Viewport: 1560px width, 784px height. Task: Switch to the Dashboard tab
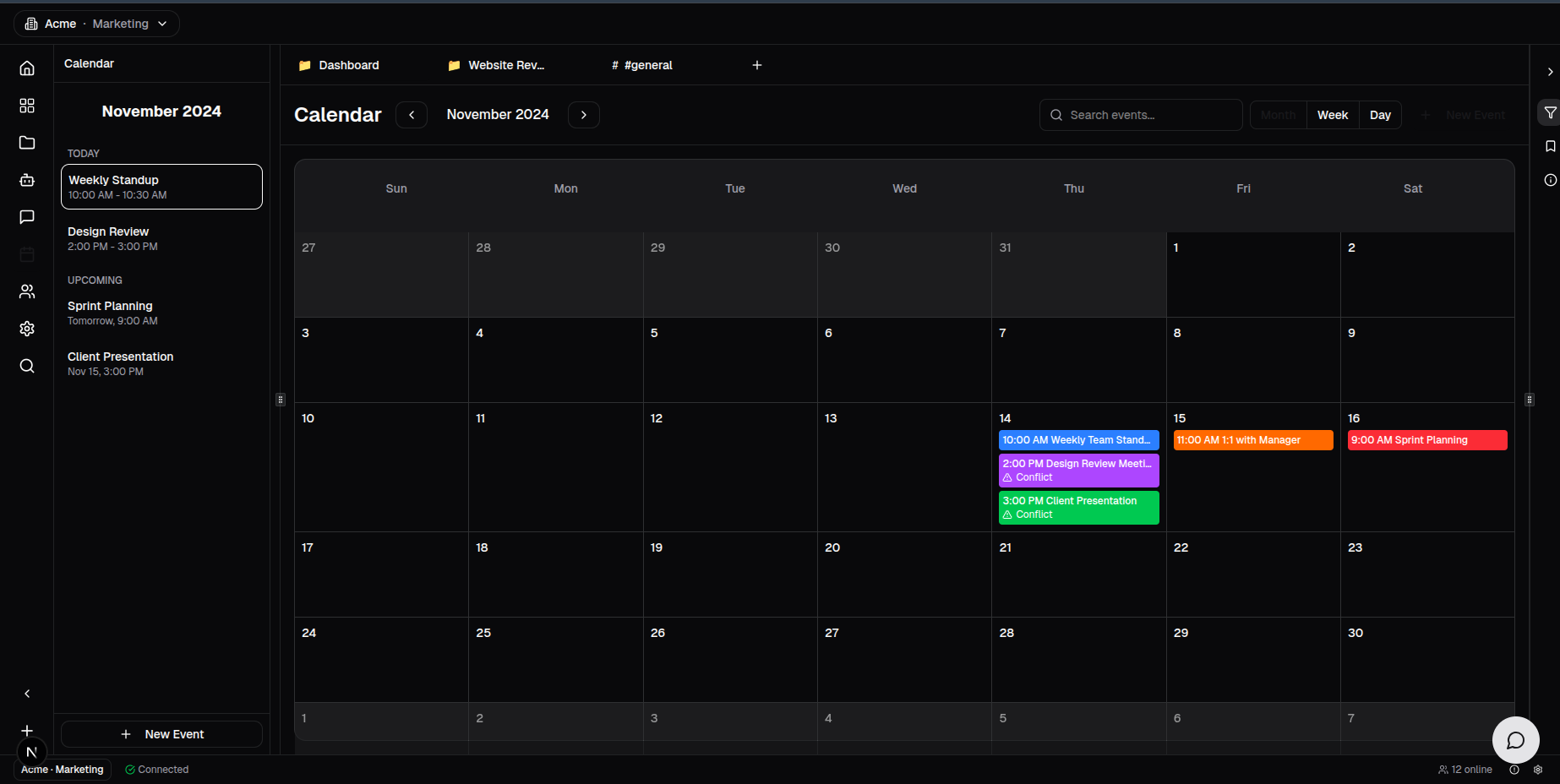click(348, 65)
